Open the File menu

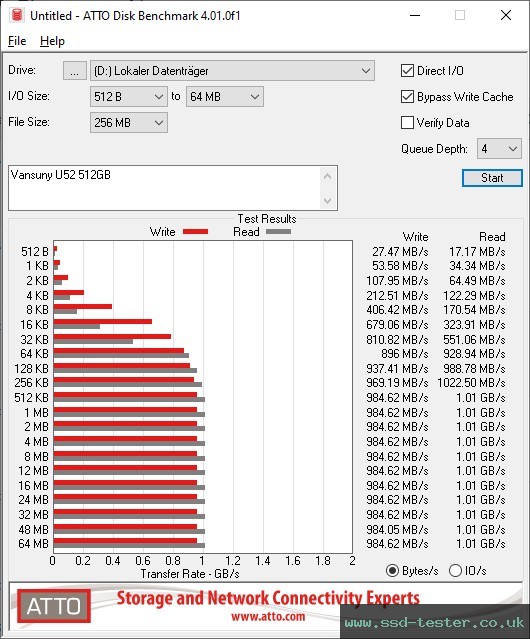pyautogui.click(x=17, y=41)
